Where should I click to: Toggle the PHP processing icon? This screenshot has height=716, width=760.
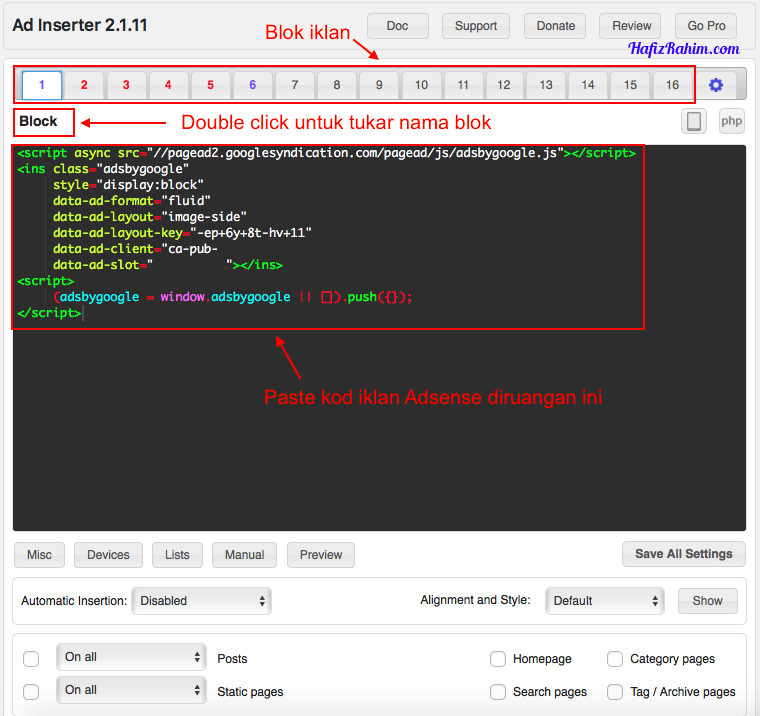click(732, 122)
